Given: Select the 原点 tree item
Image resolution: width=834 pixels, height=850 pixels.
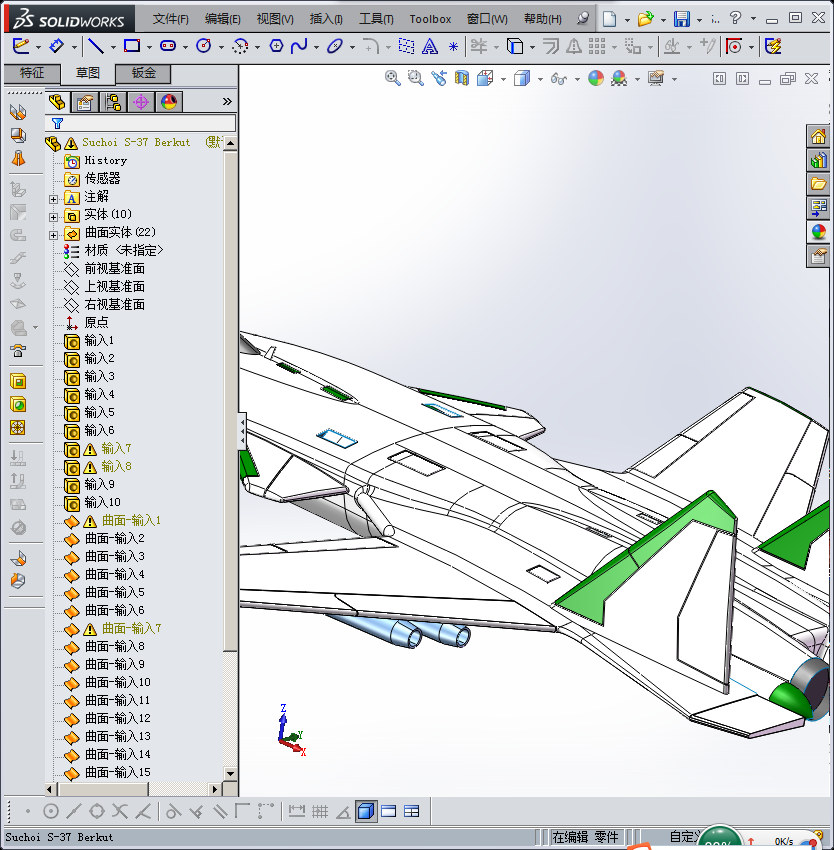Looking at the screenshot, I should tap(96, 323).
